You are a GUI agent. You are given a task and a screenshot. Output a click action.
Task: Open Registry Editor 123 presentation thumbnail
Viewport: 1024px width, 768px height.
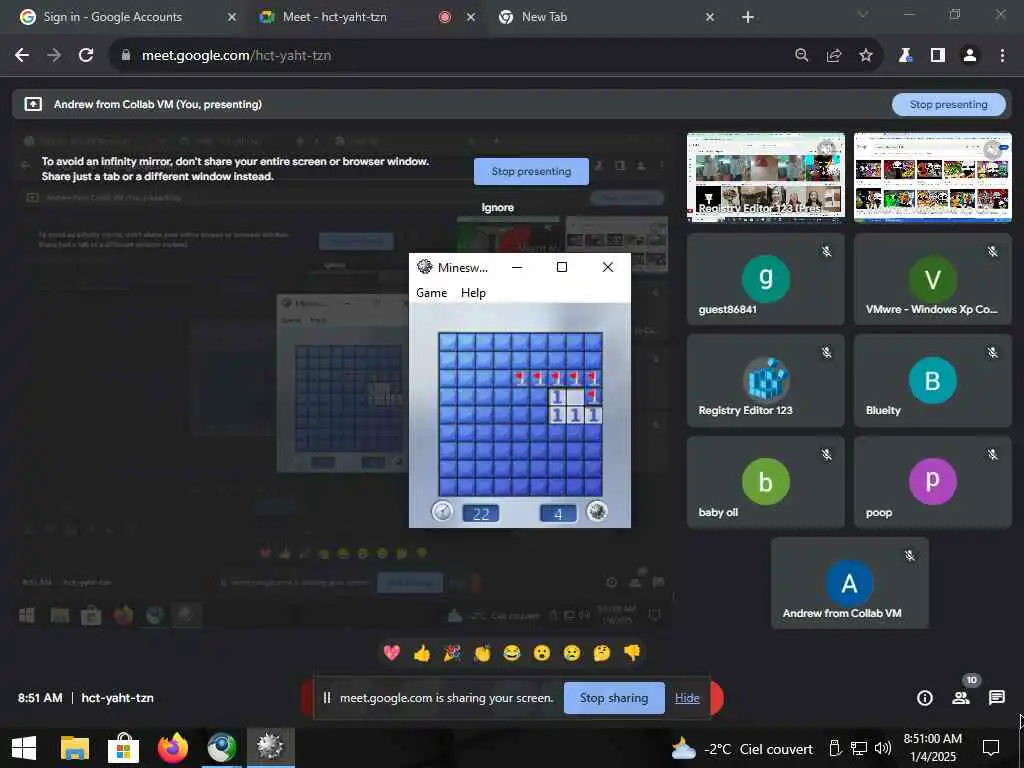click(x=765, y=177)
